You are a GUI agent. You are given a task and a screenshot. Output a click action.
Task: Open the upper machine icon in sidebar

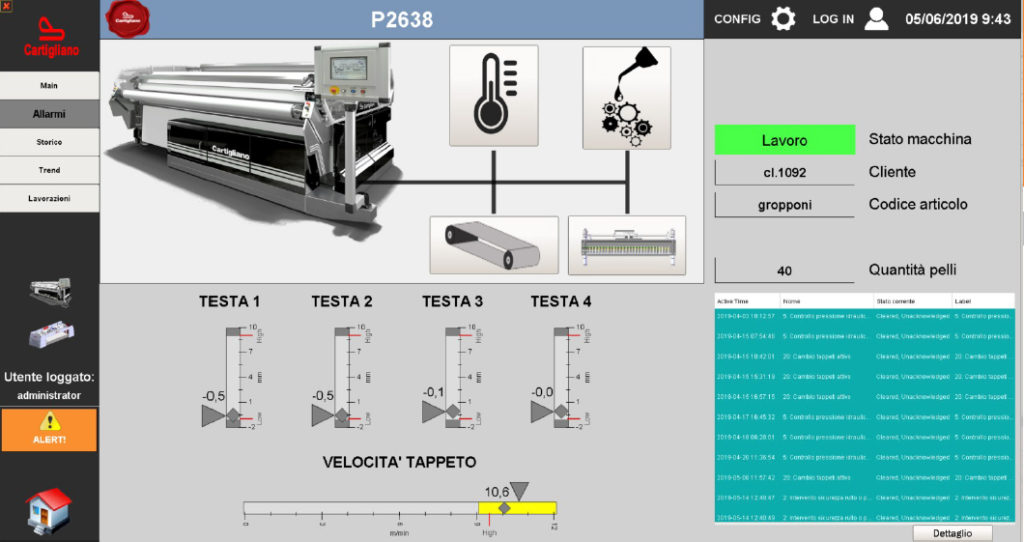coord(49,291)
